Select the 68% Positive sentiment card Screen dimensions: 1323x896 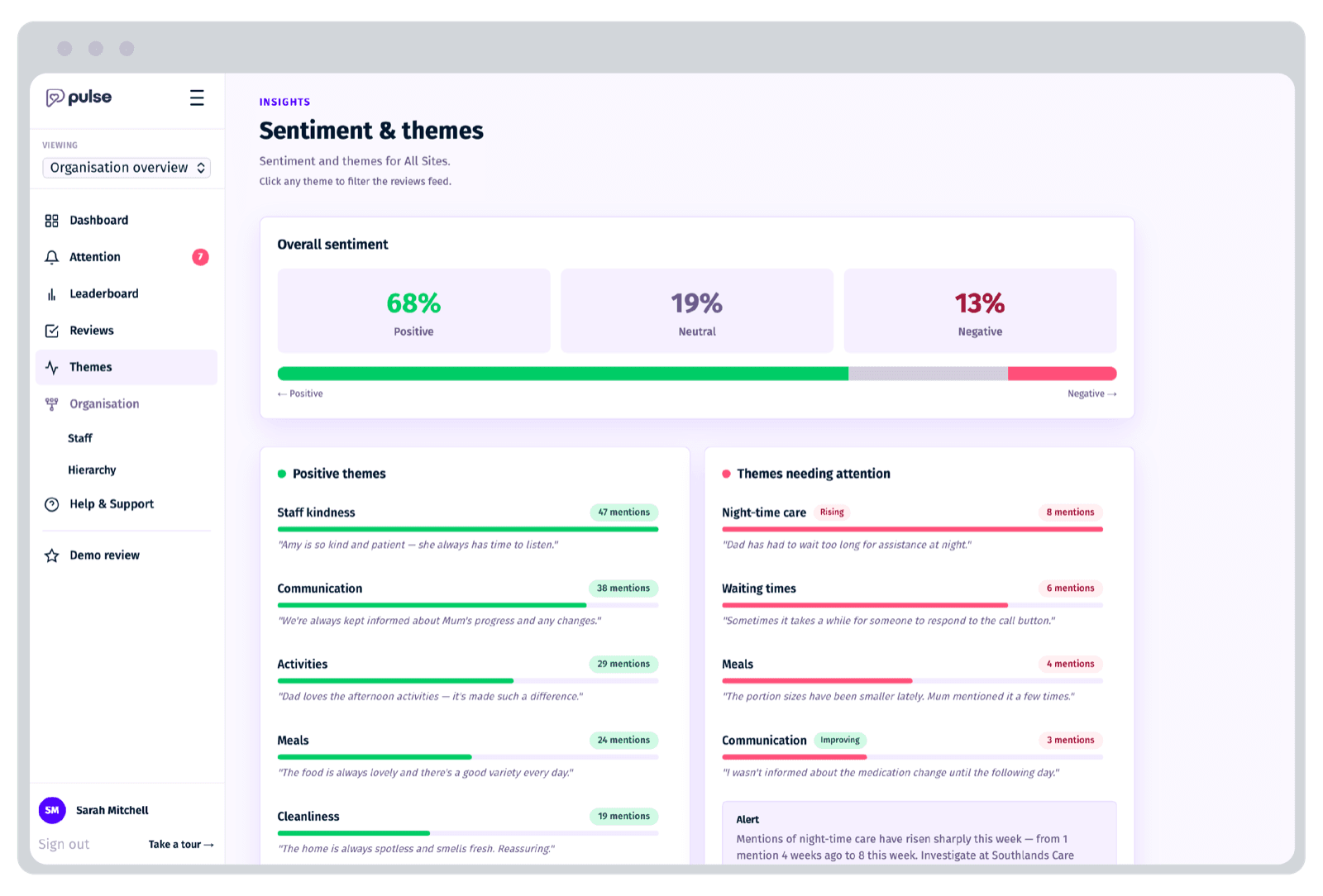[x=414, y=311]
